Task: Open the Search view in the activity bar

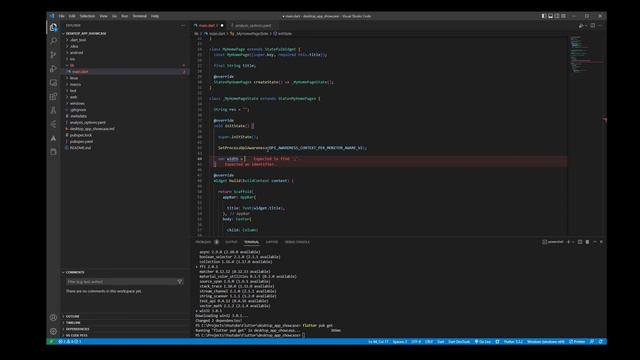Action: pos(53,41)
